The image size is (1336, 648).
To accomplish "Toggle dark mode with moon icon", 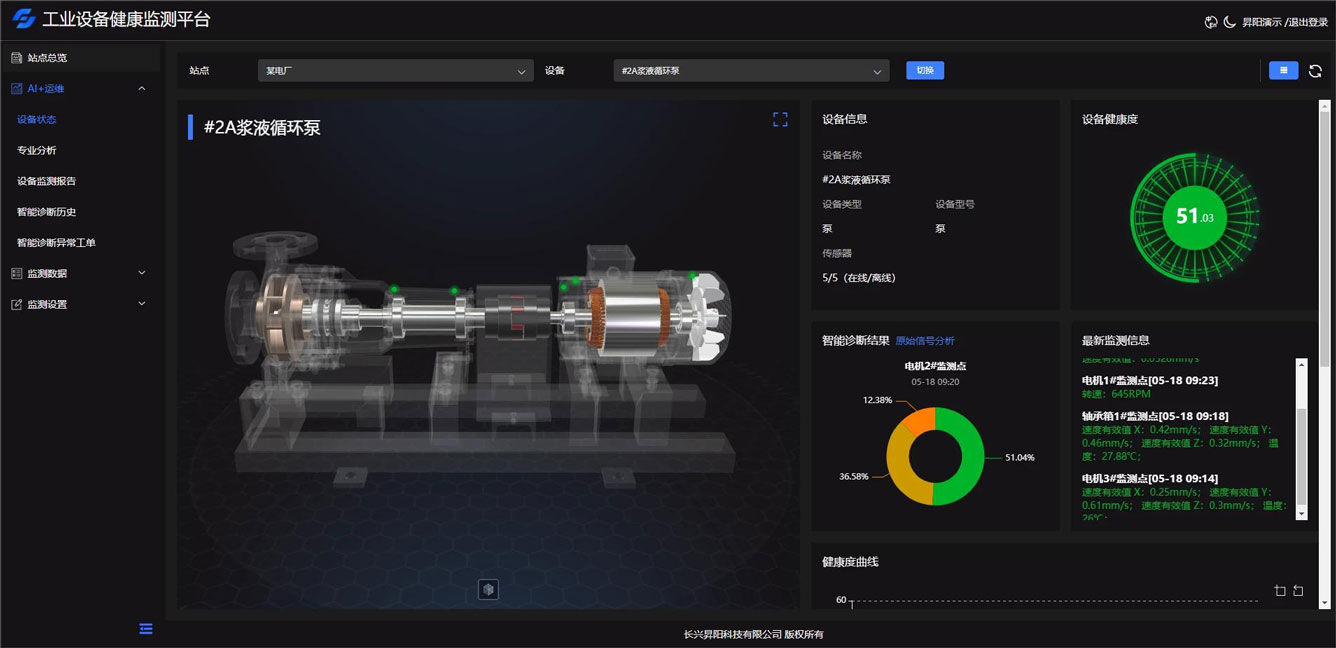I will 1229,22.
